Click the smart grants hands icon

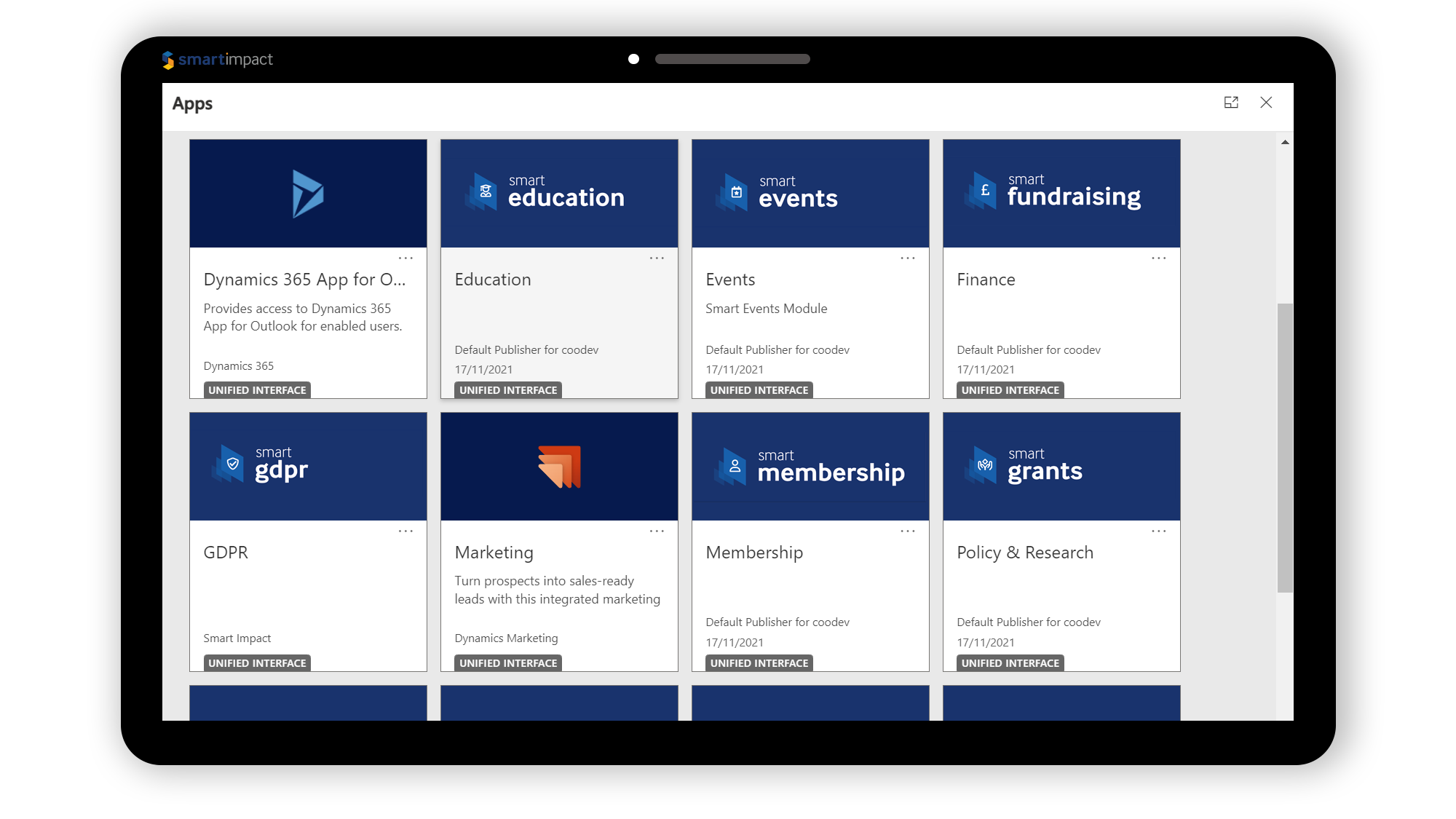984,464
